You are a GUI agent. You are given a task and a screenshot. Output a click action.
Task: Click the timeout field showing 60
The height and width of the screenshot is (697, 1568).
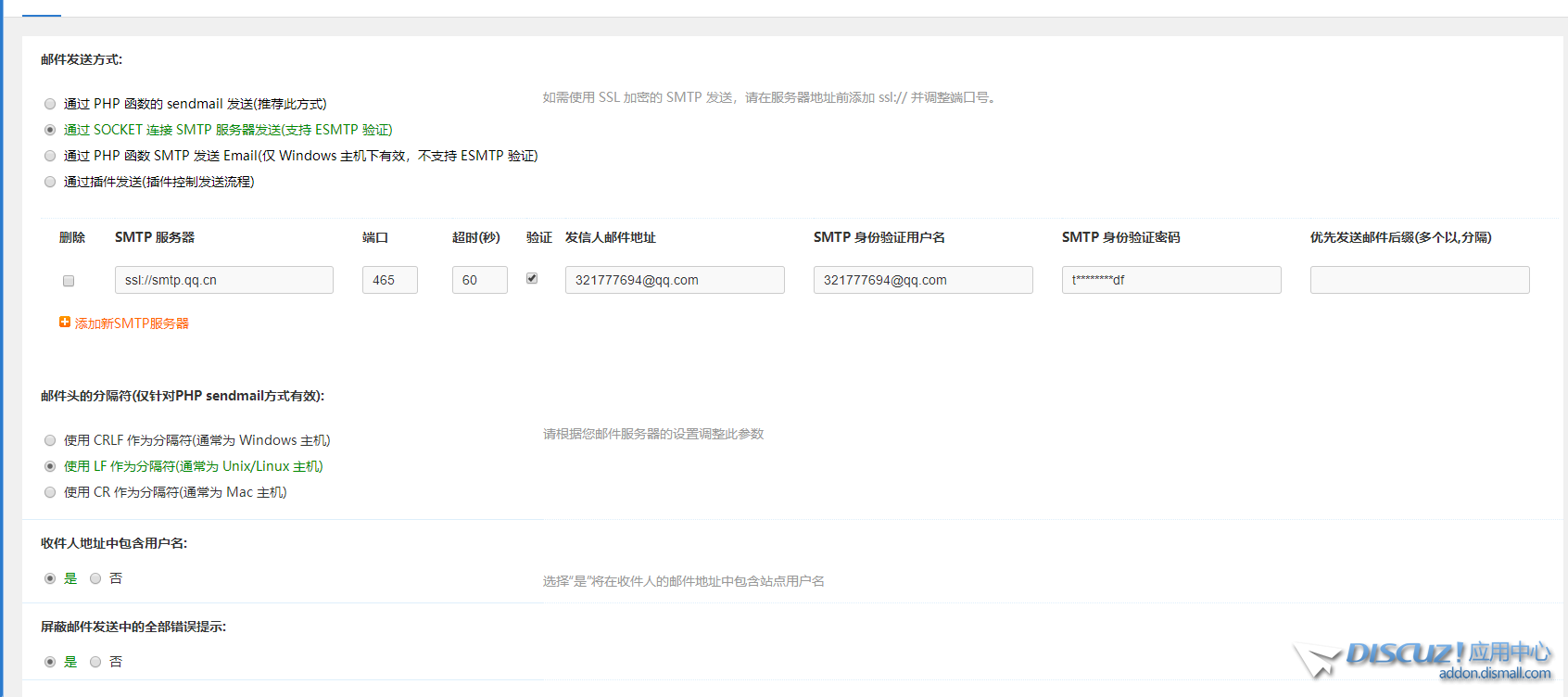[480, 280]
